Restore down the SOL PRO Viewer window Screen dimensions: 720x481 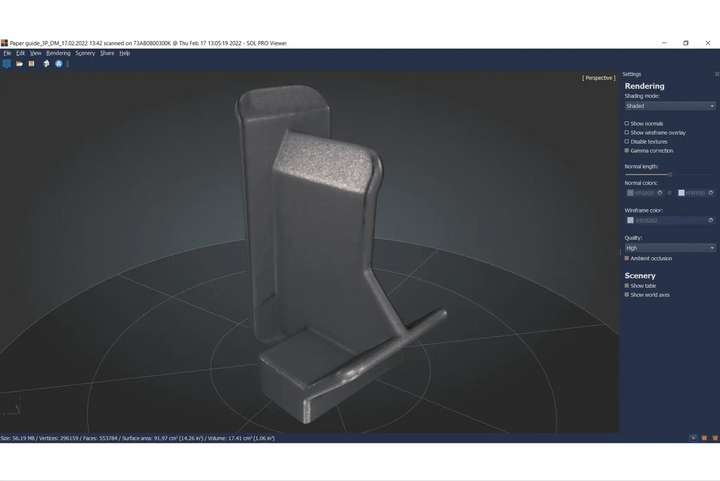(686, 43)
